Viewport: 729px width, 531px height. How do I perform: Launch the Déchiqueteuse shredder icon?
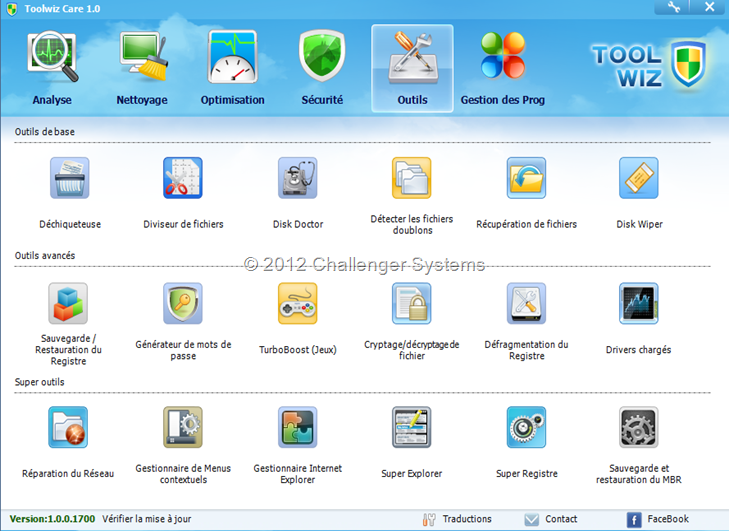coord(70,178)
